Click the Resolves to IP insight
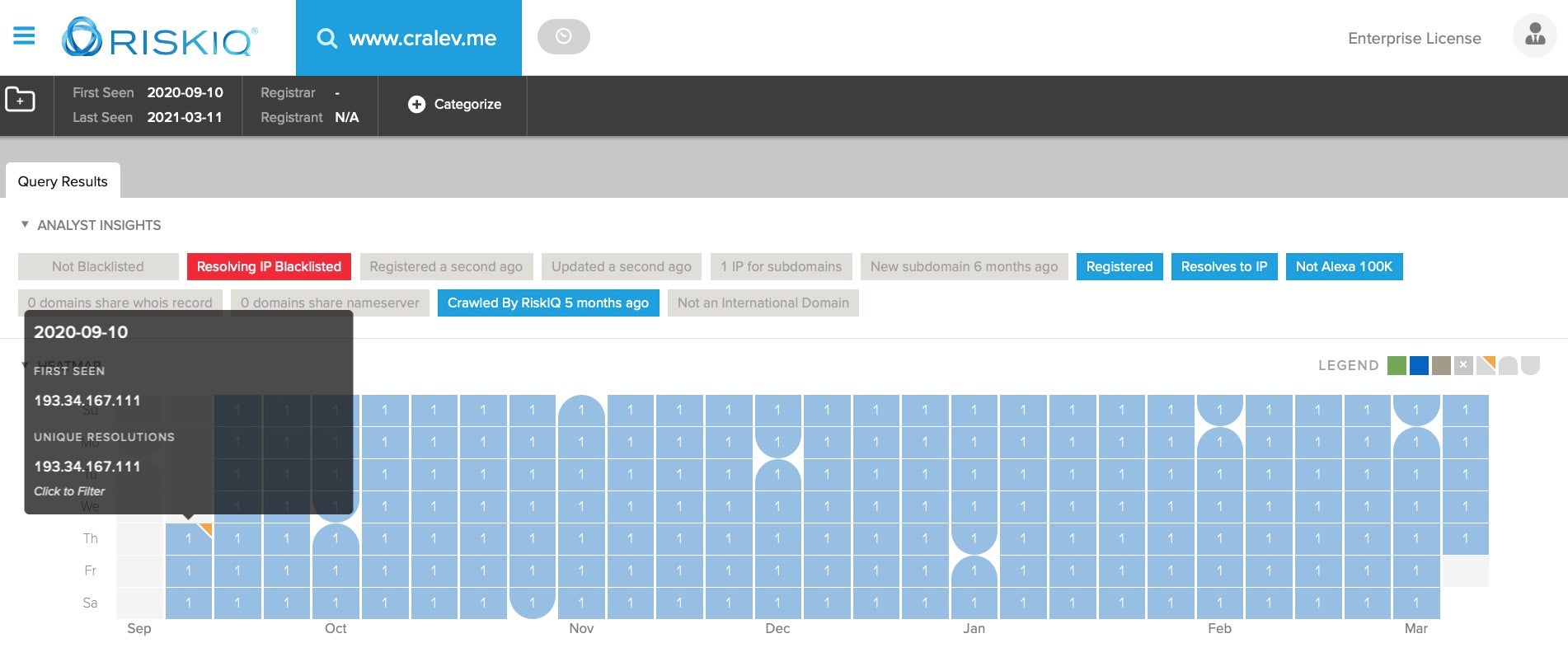Image resolution: width=1568 pixels, height=657 pixels. (1223, 267)
